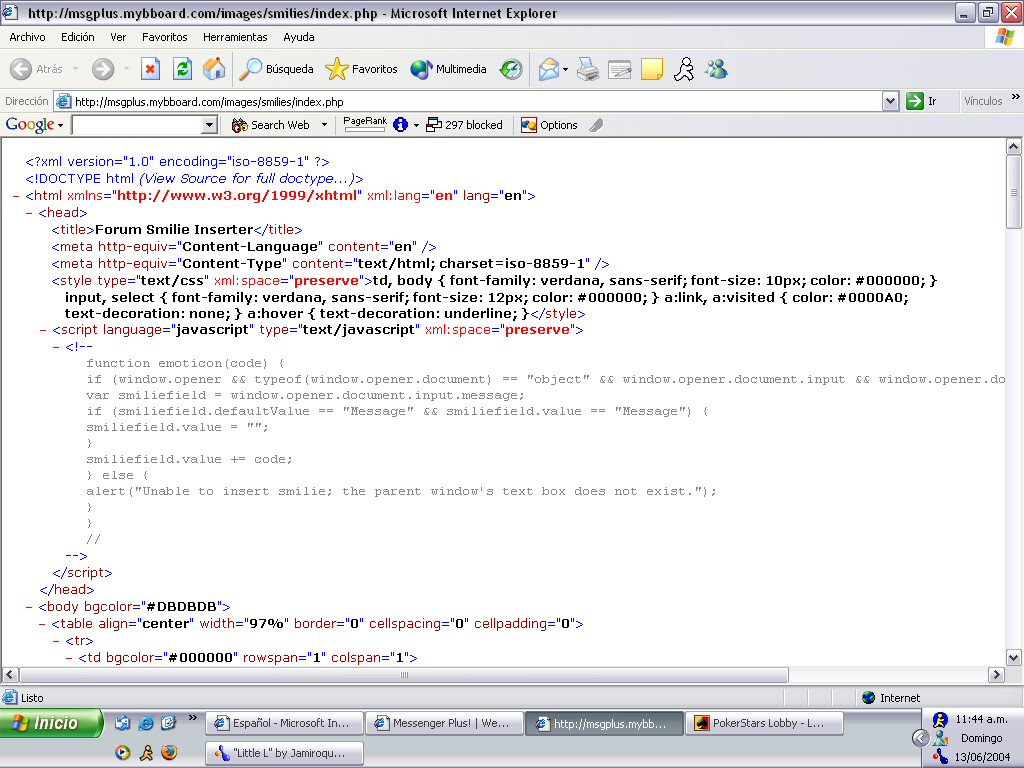The width and height of the screenshot is (1024, 768).
Task: Click the green Ir go button
Action: [x=922, y=101]
